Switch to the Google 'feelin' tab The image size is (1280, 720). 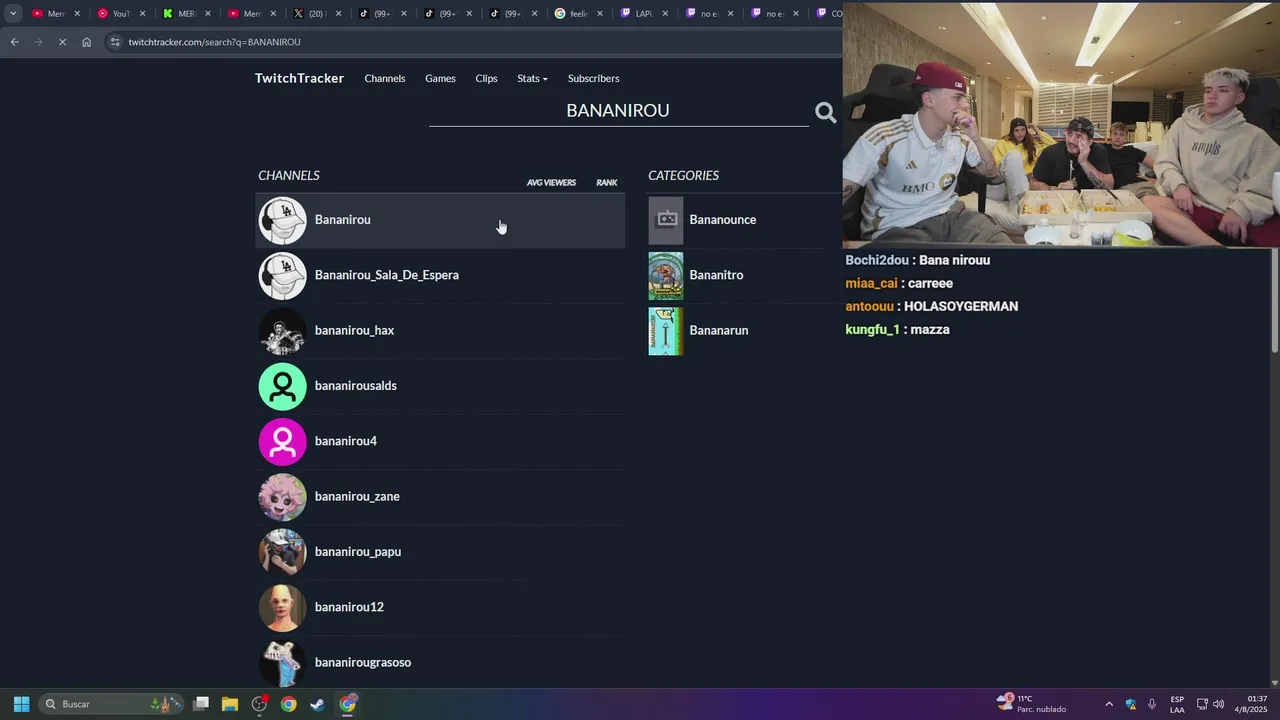[x=578, y=14]
